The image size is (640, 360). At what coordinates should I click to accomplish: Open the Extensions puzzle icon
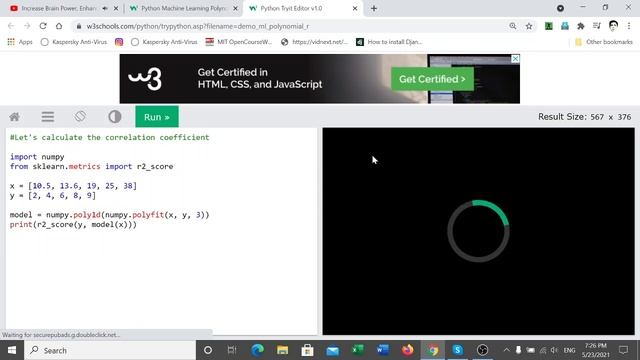(580, 26)
